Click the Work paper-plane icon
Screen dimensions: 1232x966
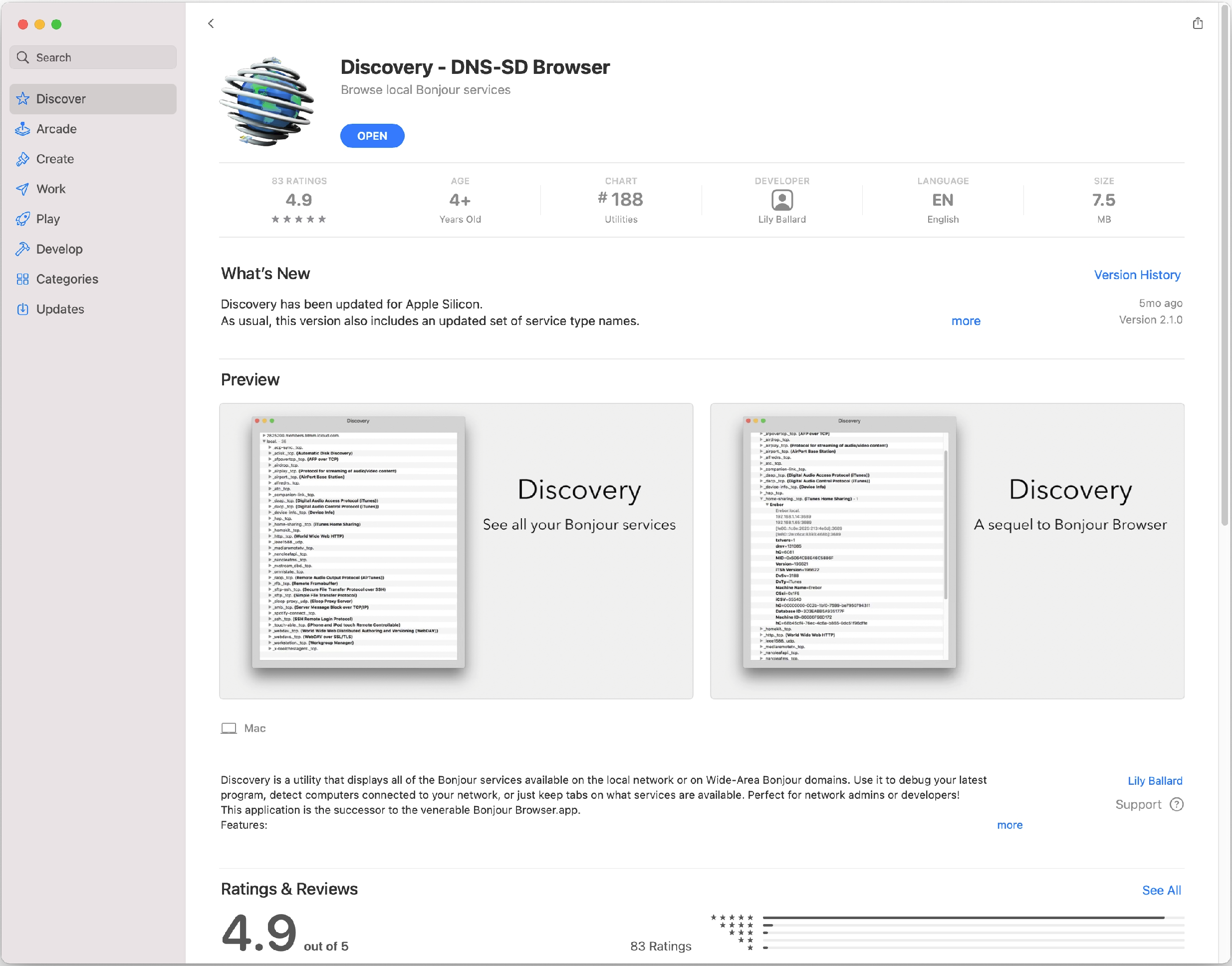click(22, 189)
